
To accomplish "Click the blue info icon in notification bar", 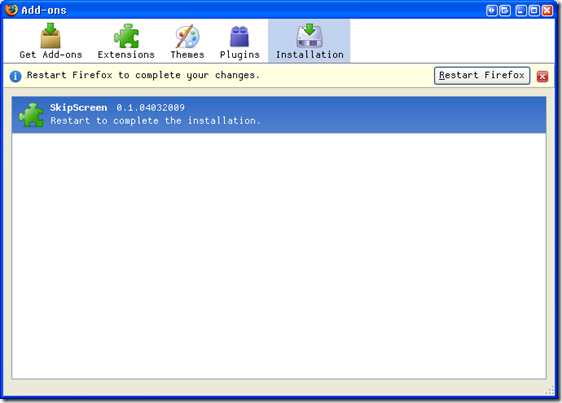I will tap(15, 76).
